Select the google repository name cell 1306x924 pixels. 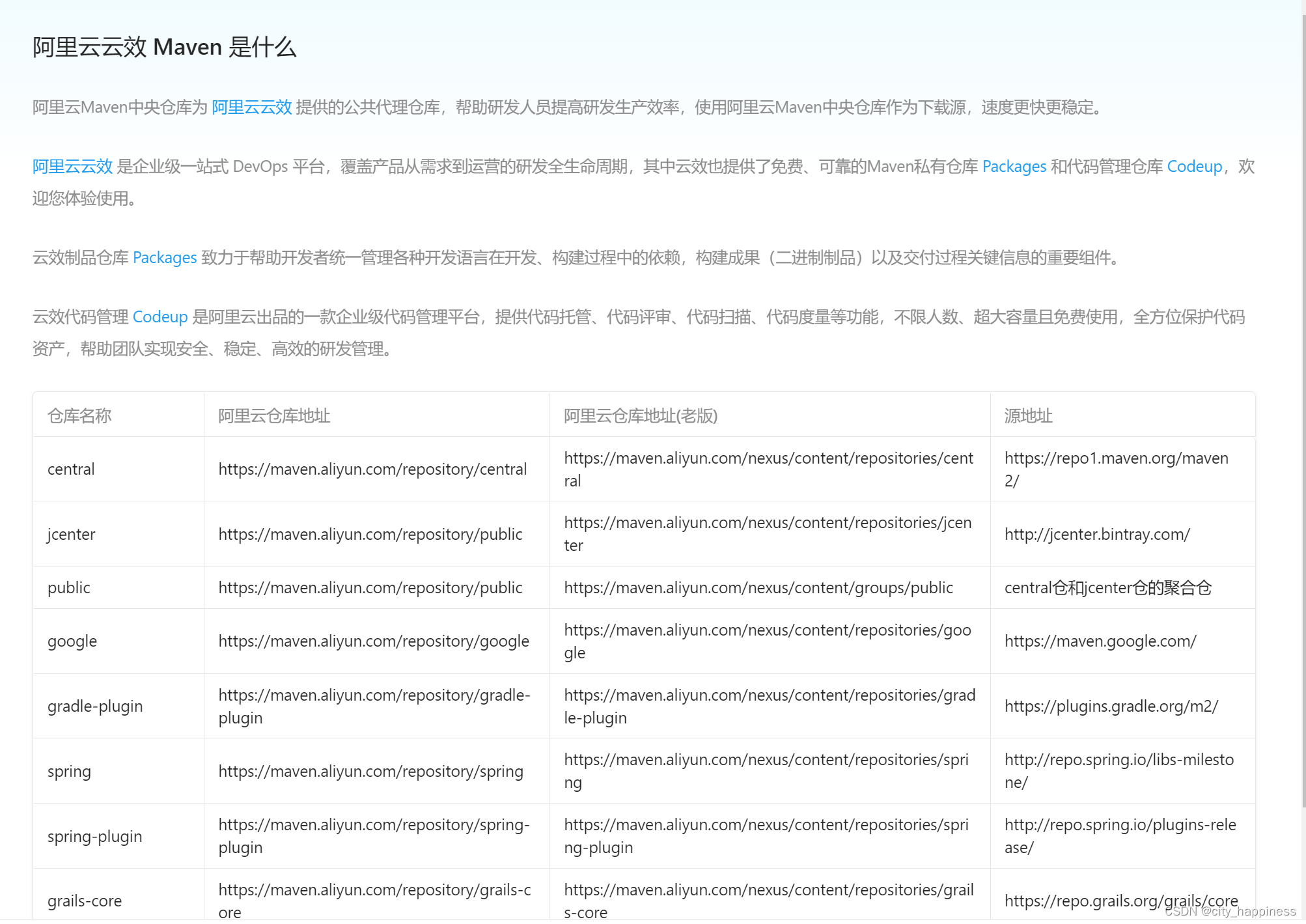[x=72, y=641]
